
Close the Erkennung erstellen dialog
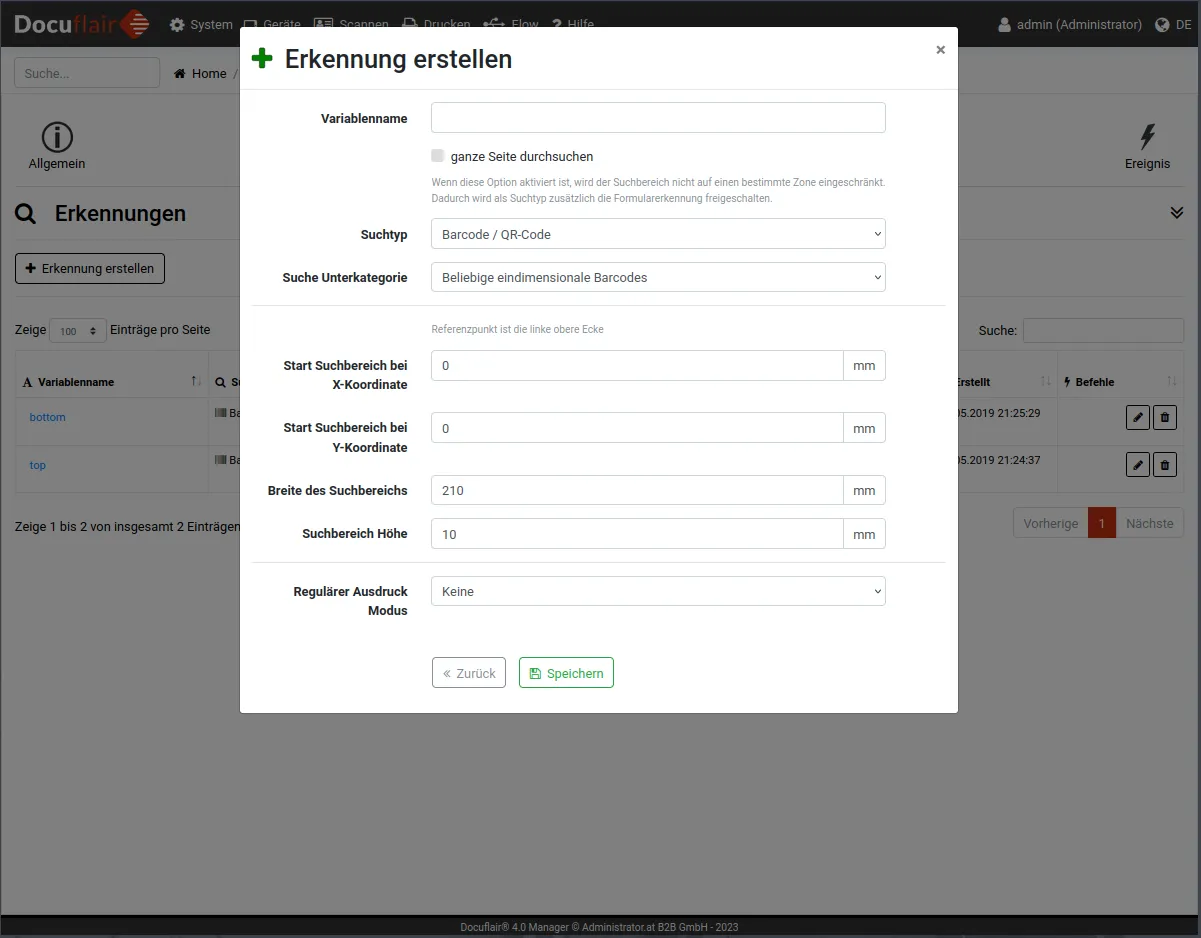point(940,50)
